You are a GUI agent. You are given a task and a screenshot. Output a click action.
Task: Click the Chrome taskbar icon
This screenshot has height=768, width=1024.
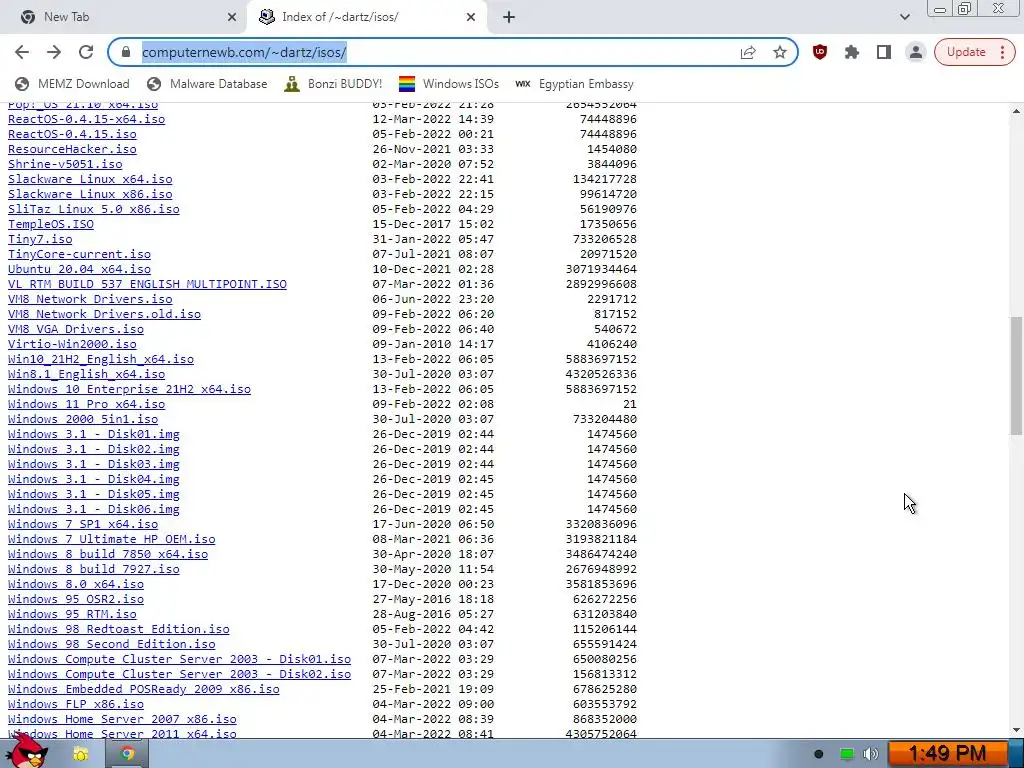pos(127,754)
